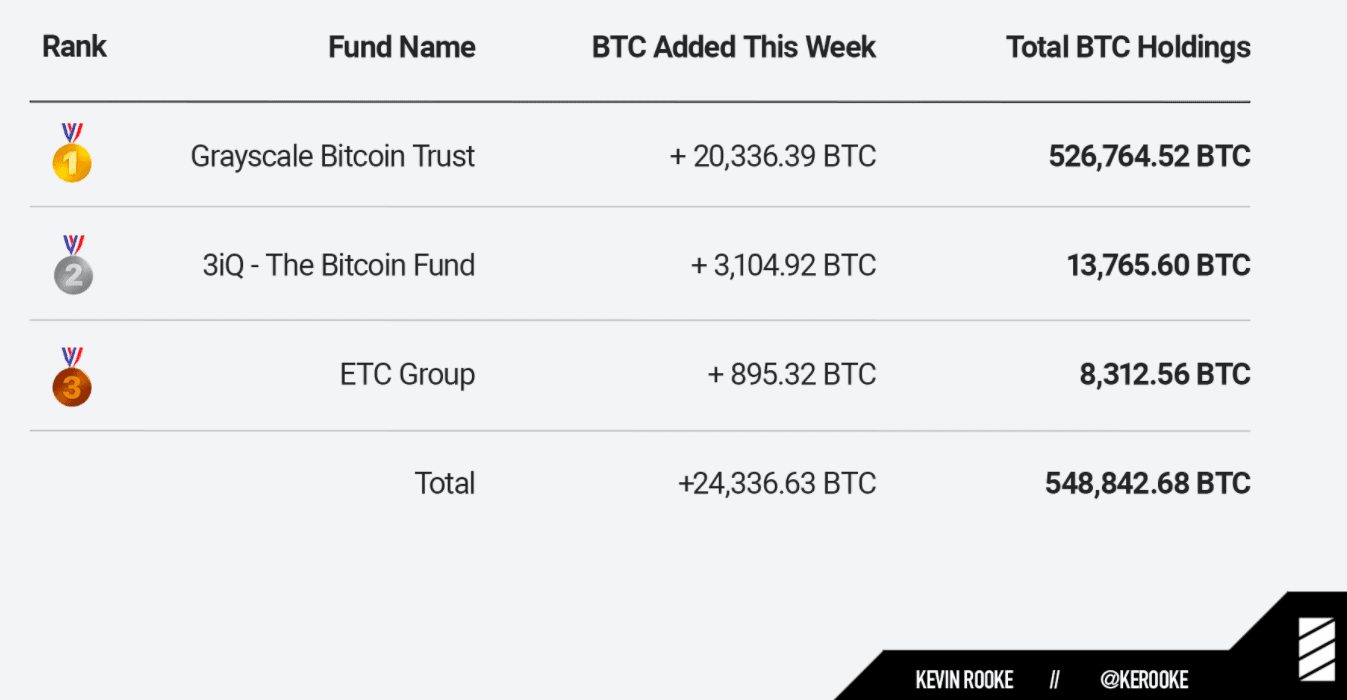Click the + 895.32 BTC value
1347x700 pixels.
pos(792,374)
